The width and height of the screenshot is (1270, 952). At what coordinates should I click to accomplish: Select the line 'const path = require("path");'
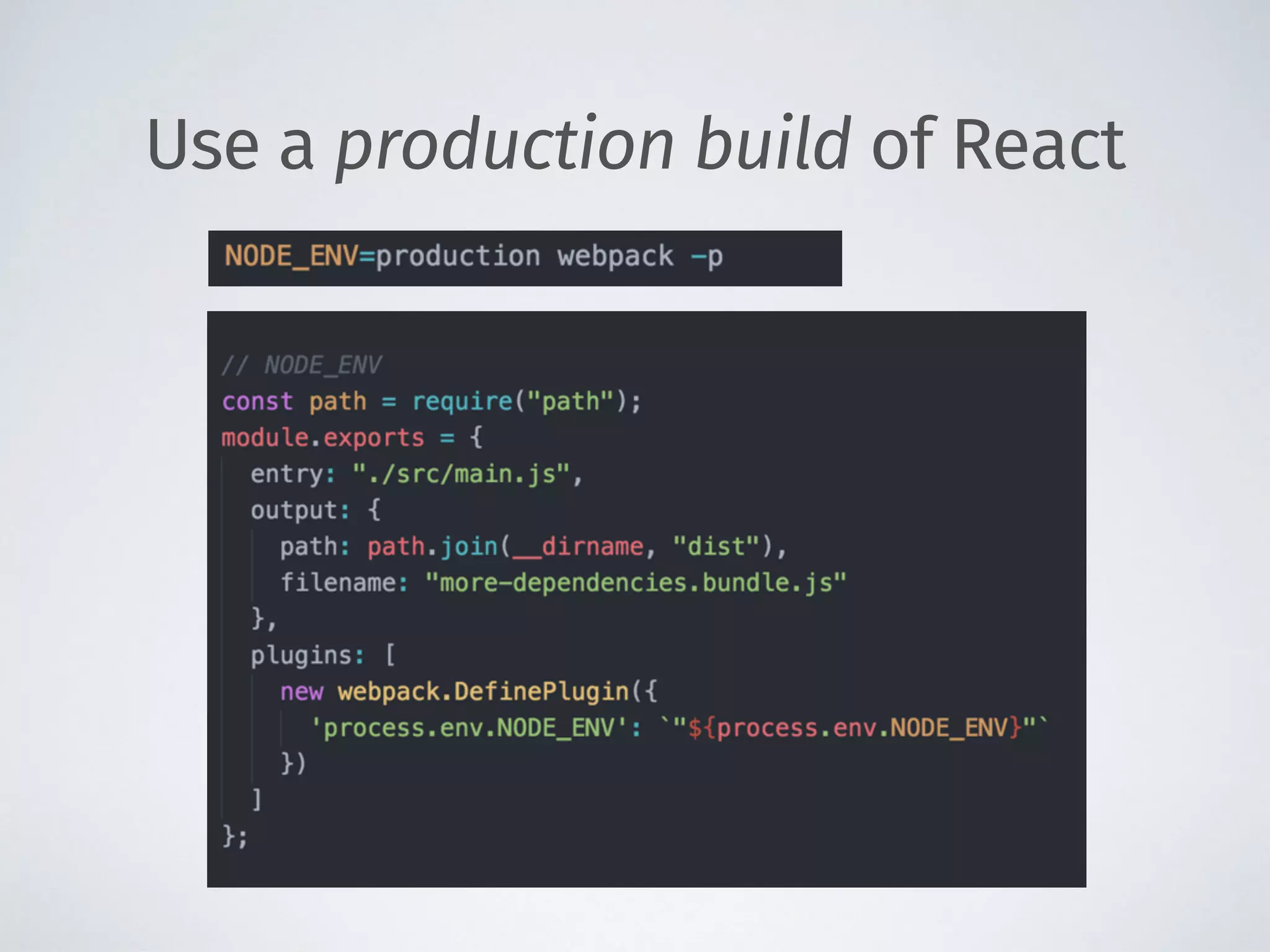coord(432,402)
